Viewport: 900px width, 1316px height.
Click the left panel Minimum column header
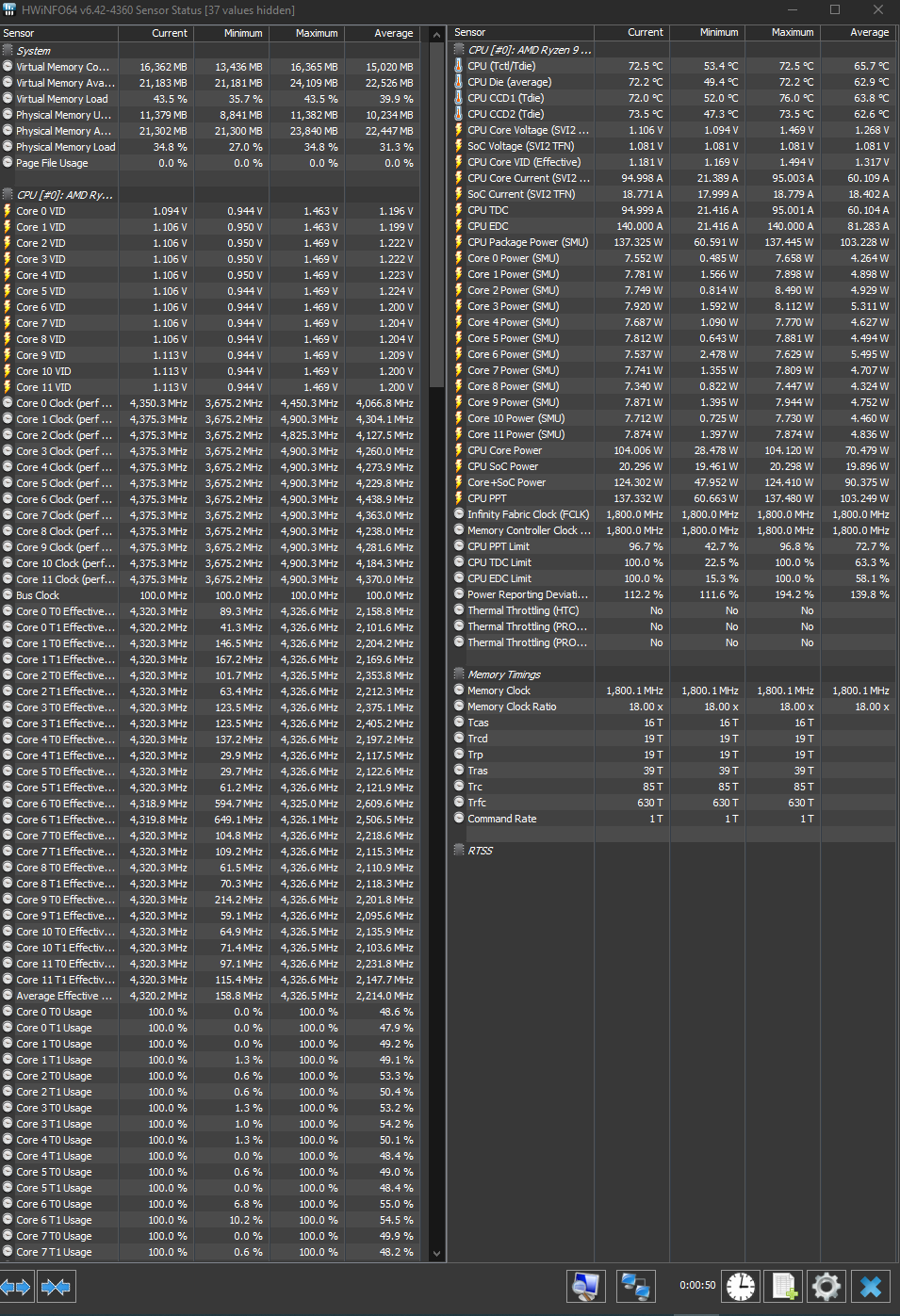231,33
